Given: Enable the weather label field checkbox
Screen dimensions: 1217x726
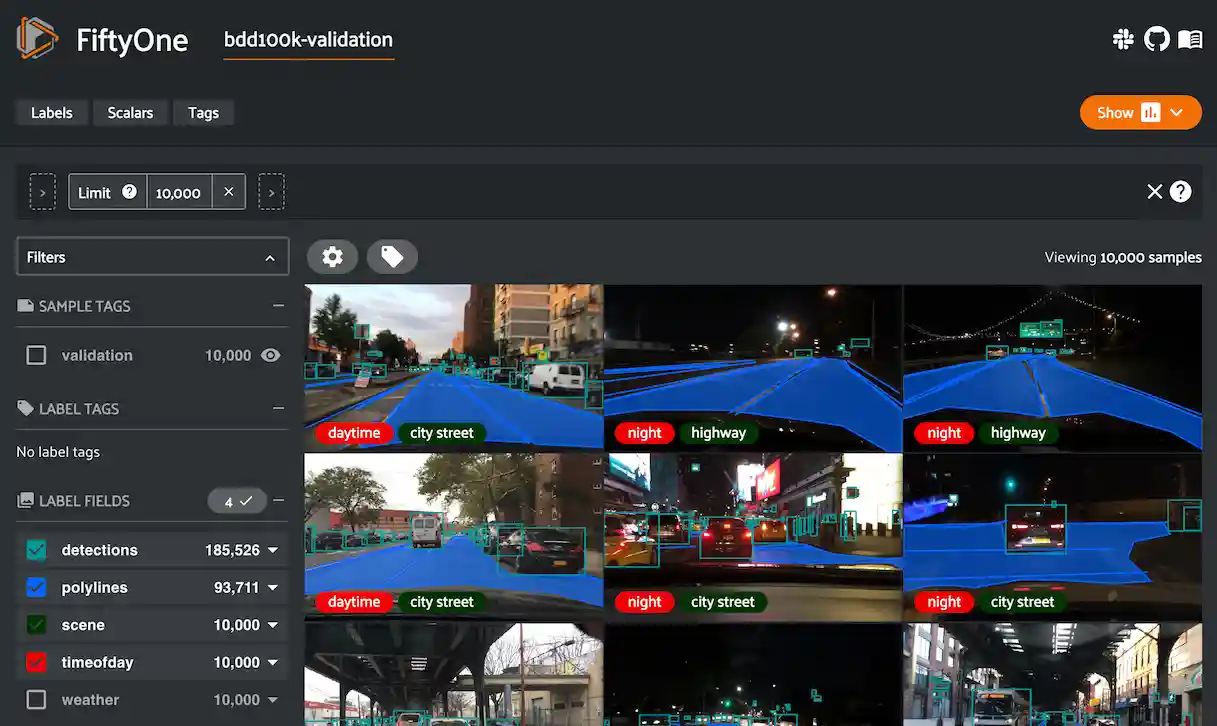Looking at the screenshot, I should 36,700.
